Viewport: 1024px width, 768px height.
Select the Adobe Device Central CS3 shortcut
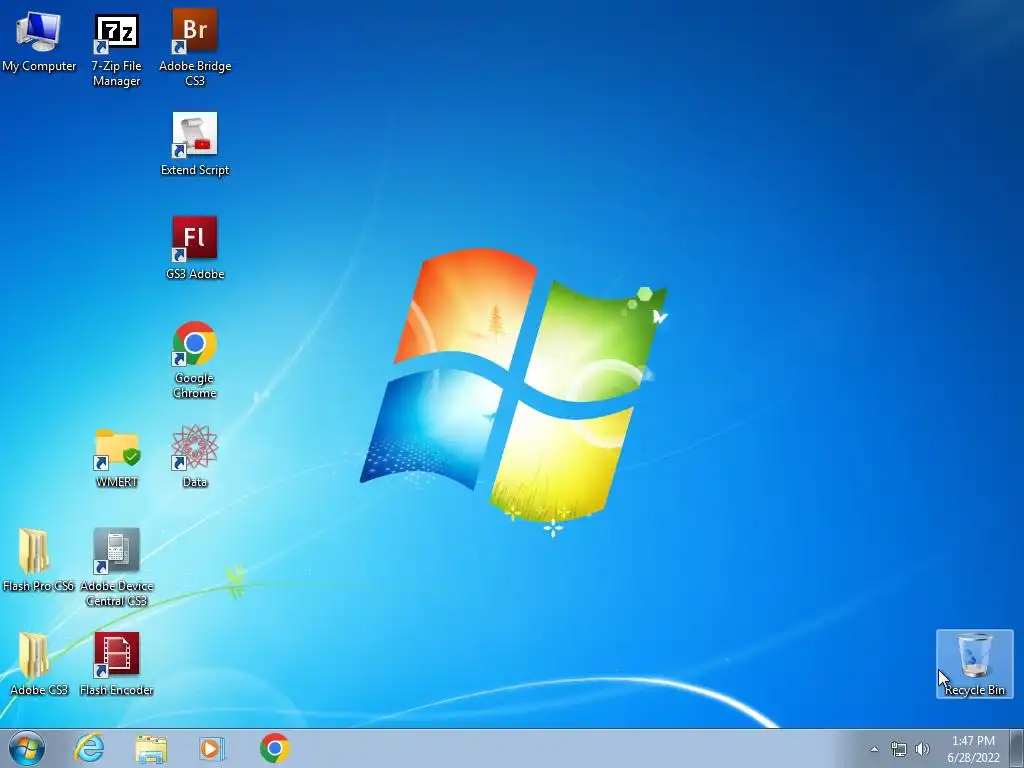pyautogui.click(x=116, y=567)
